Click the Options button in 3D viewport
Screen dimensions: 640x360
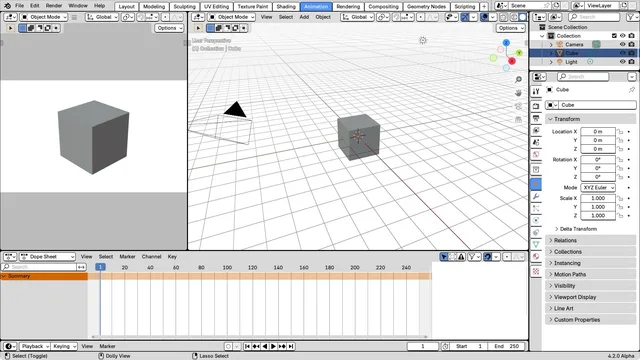(511, 28)
